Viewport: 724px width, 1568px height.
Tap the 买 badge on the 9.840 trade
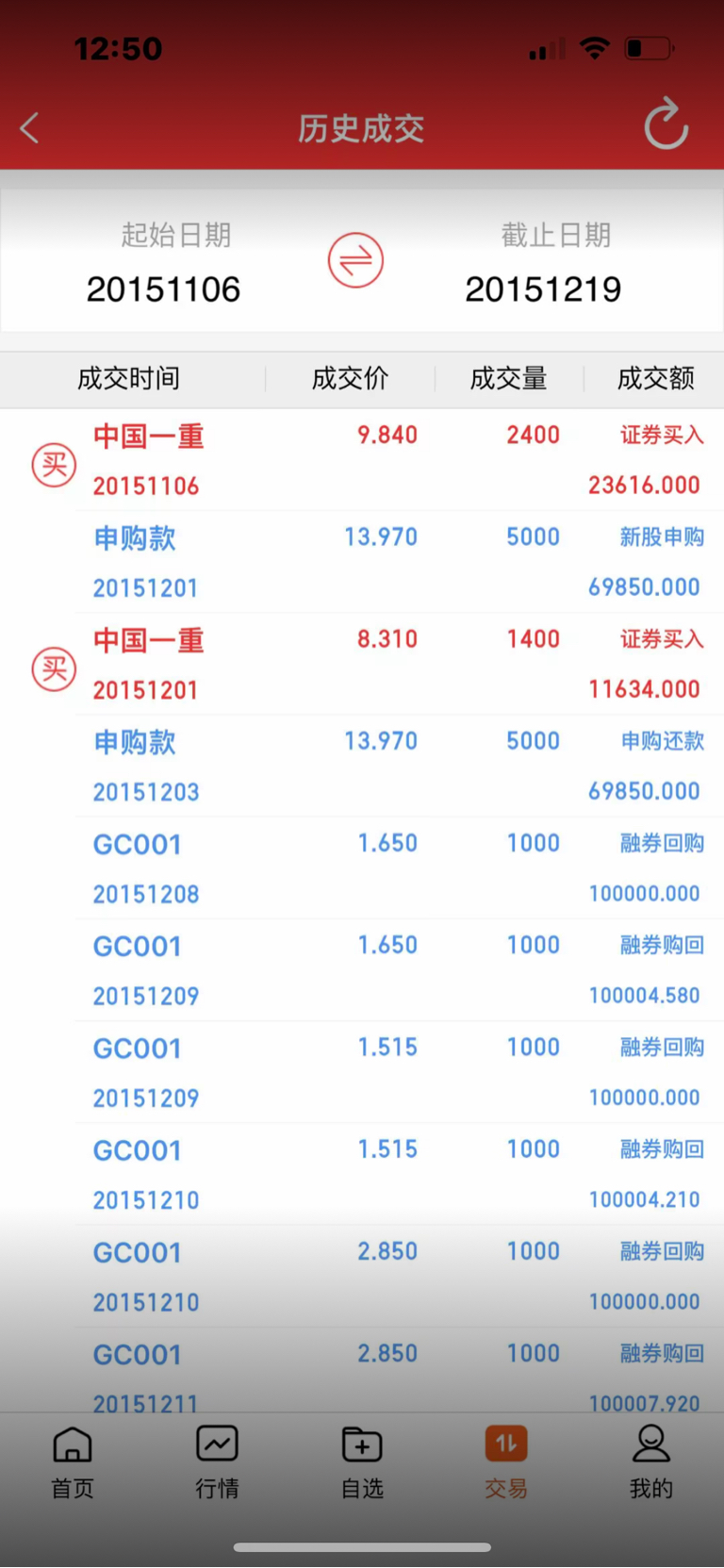pos(54,464)
